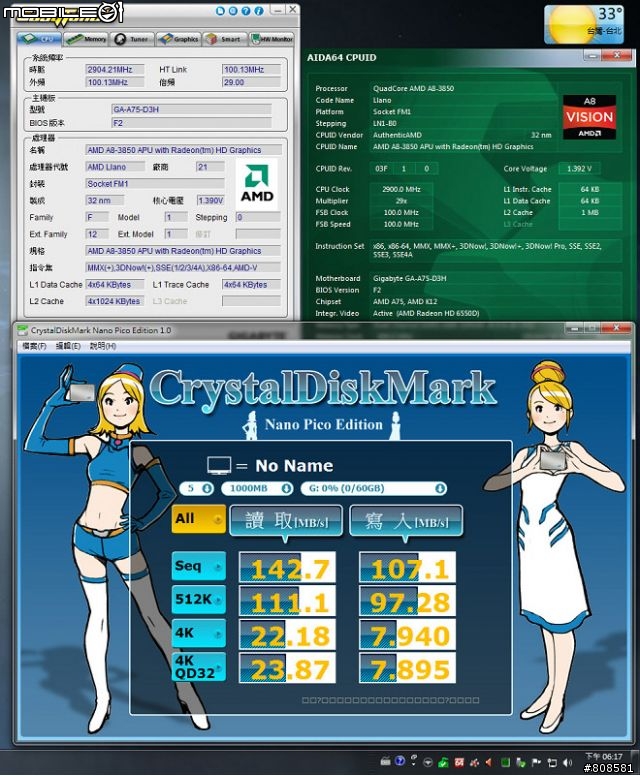Click the weather gadget showing 33°
The image size is (640, 776).
[x=584, y=25]
